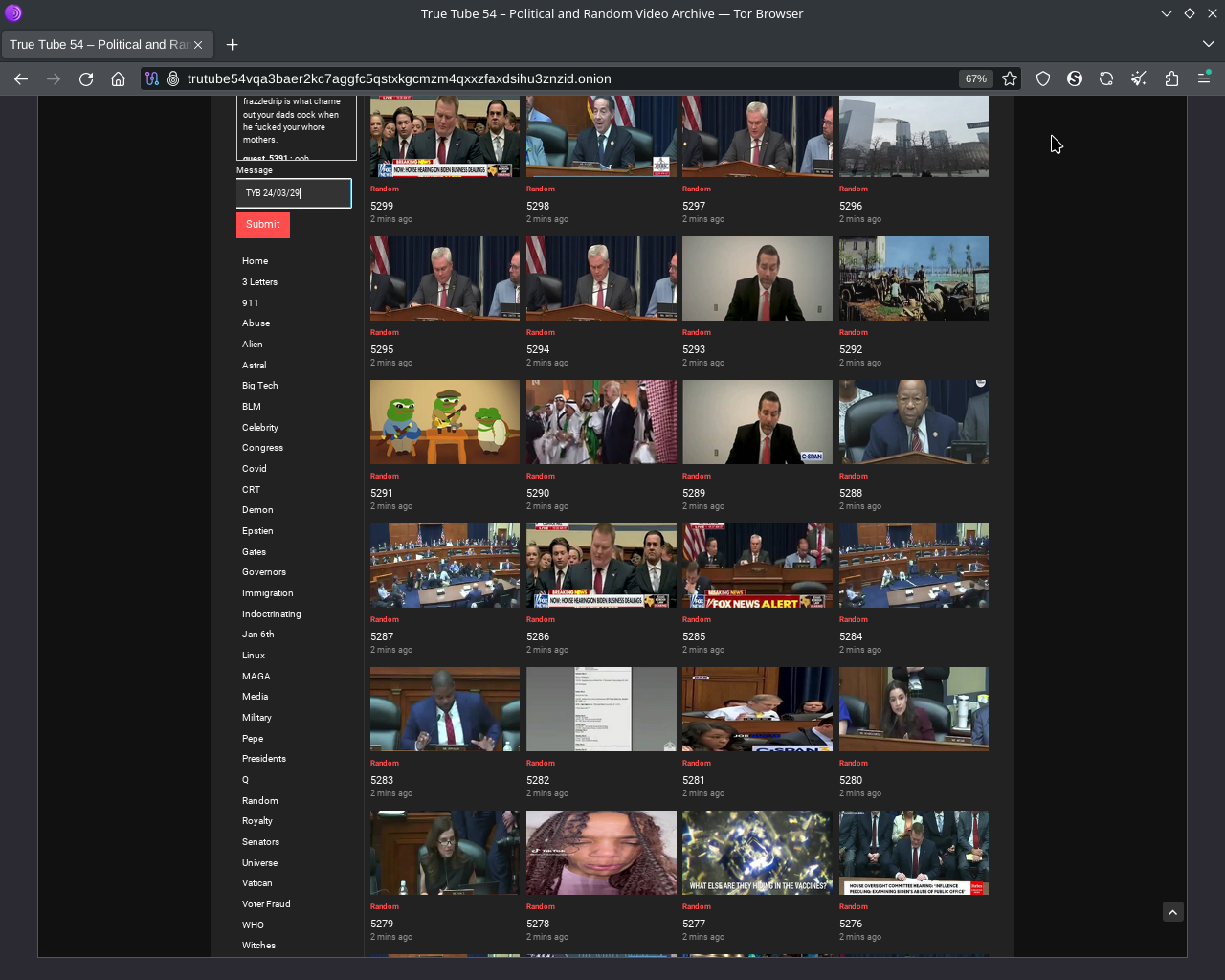Open video 5277 vaccines thumbnail

pos(757,853)
